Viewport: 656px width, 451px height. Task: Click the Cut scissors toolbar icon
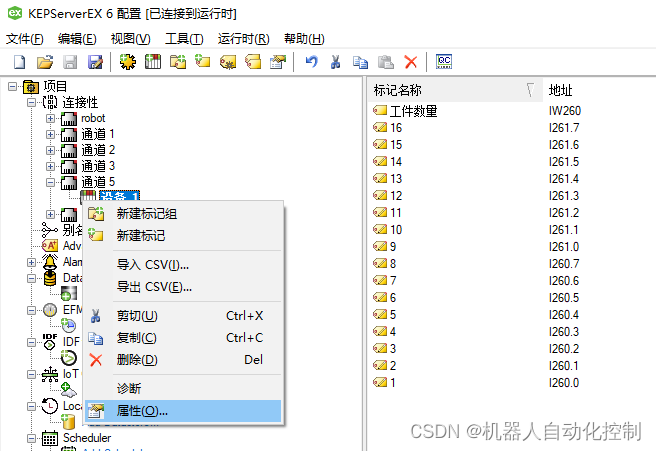tap(335, 62)
